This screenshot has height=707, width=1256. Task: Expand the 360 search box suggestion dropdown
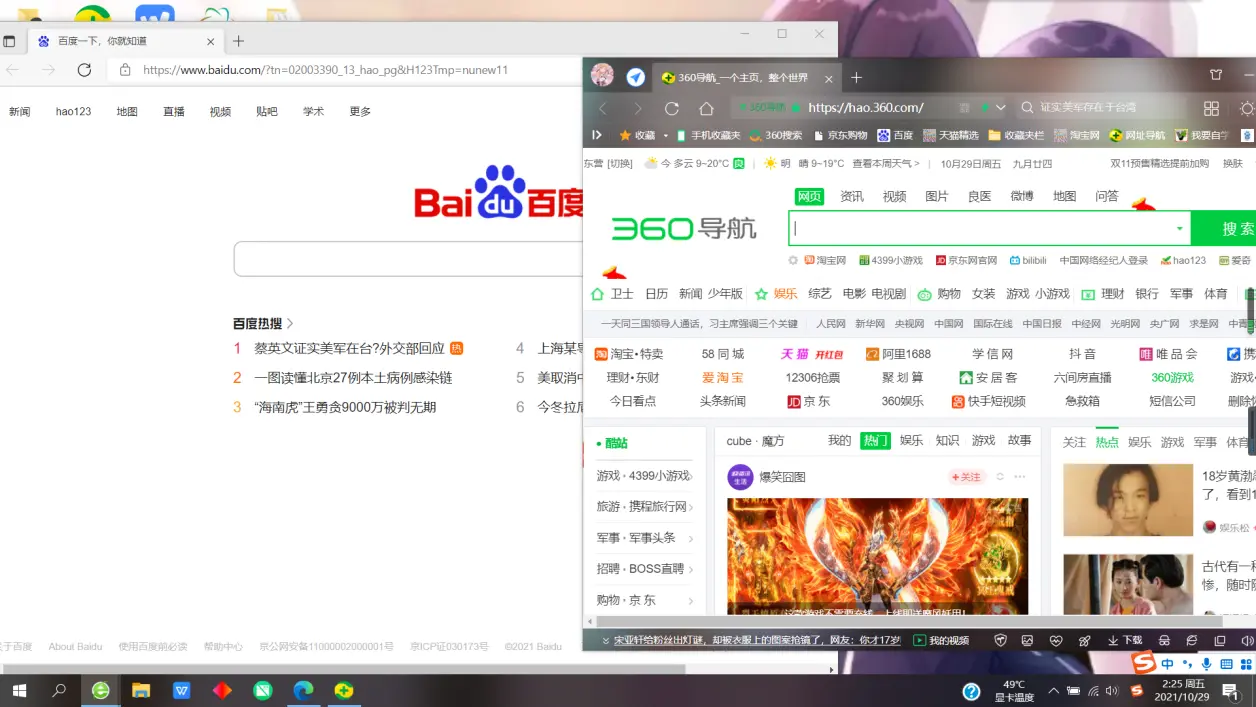1179,228
